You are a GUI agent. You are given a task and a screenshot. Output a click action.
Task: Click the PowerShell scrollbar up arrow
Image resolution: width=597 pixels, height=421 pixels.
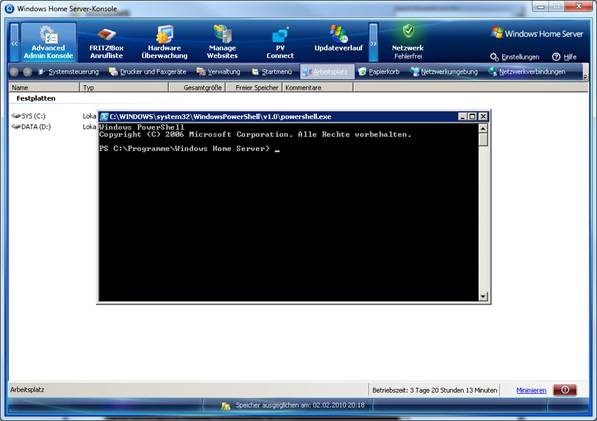coord(483,128)
